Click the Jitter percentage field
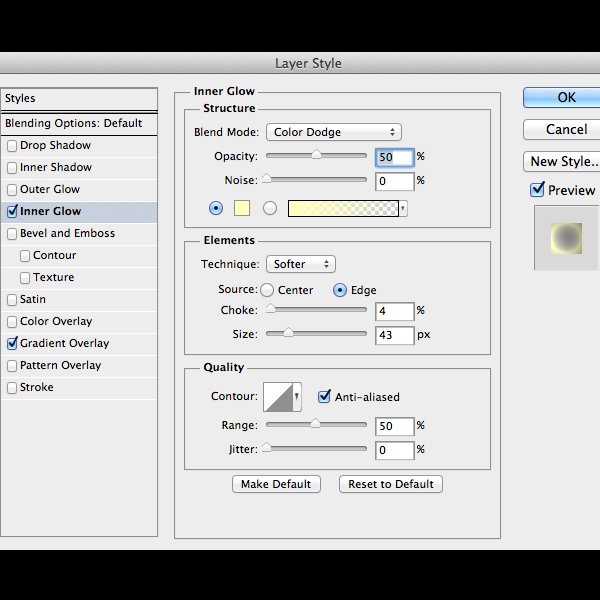Image resolution: width=600 pixels, height=600 pixels. [x=395, y=450]
